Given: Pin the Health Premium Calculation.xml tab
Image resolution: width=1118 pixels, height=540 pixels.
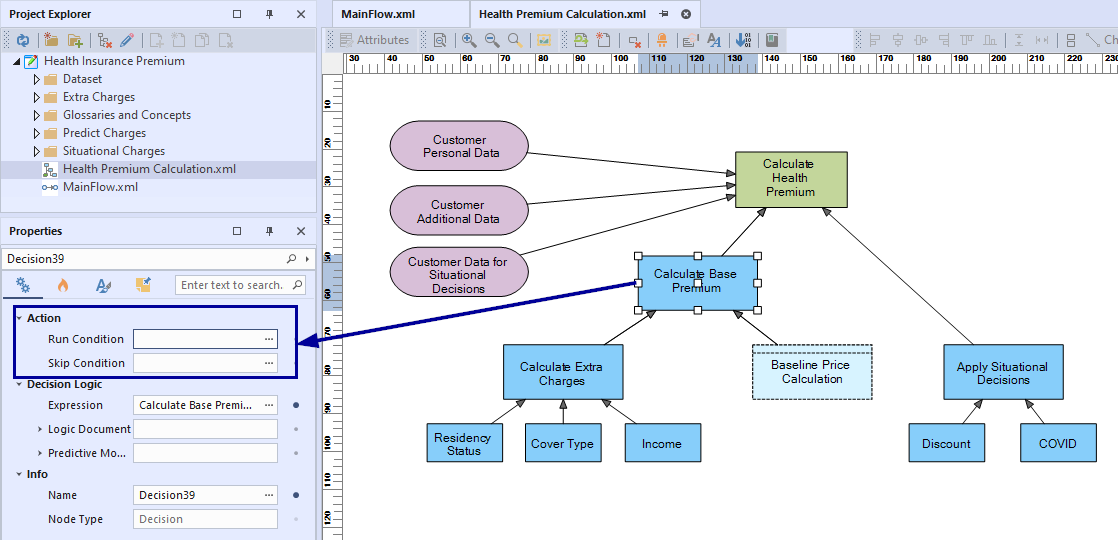Looking at the screenshot, I should [x=663, y=14].
